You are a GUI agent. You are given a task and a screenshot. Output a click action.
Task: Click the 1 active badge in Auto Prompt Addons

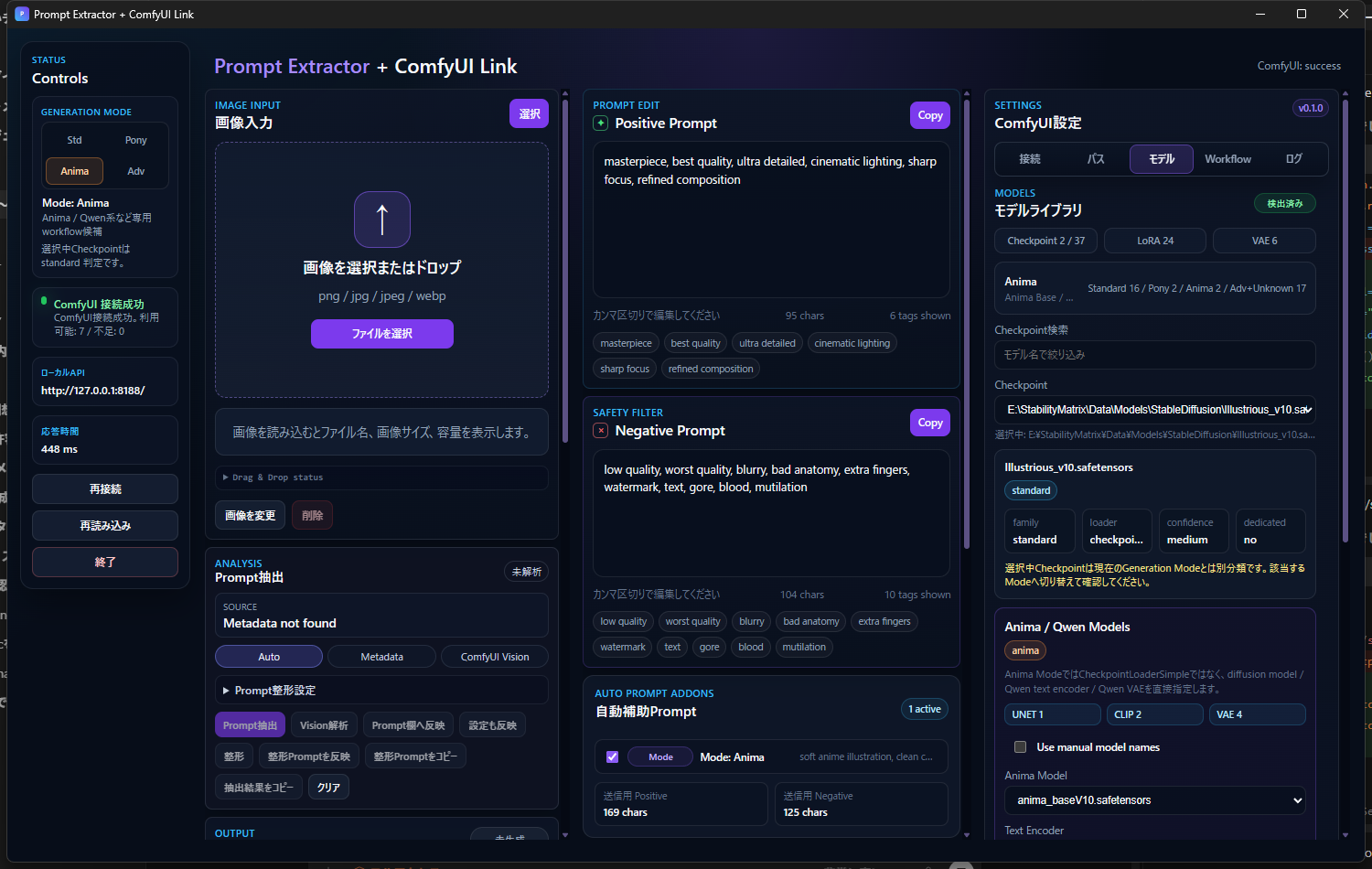925,709
